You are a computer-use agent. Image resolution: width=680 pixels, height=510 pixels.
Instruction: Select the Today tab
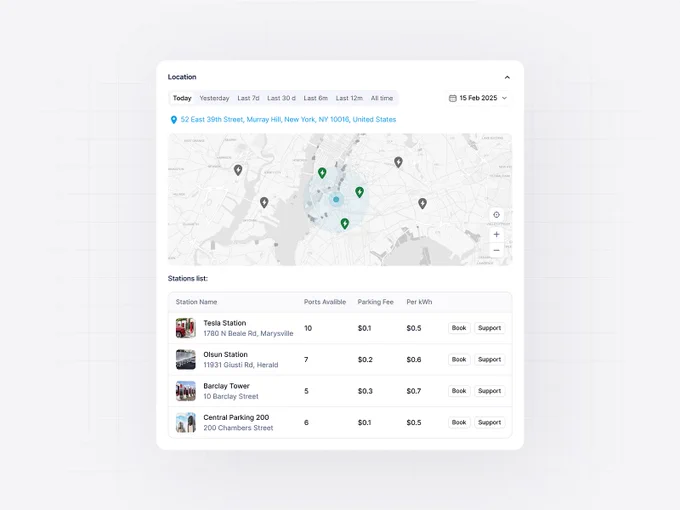click(x=182, y=98)
